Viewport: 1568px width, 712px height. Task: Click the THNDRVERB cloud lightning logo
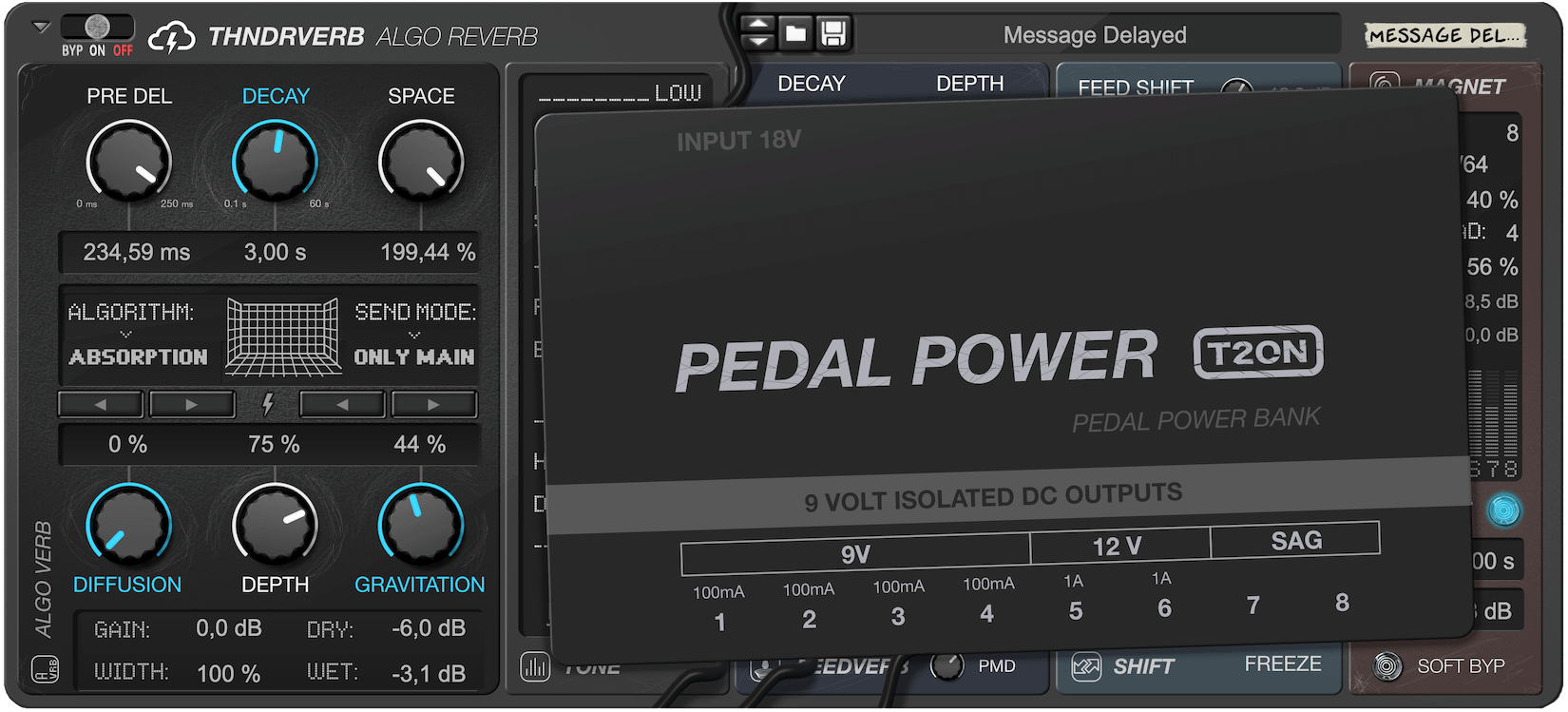(172, 37)
